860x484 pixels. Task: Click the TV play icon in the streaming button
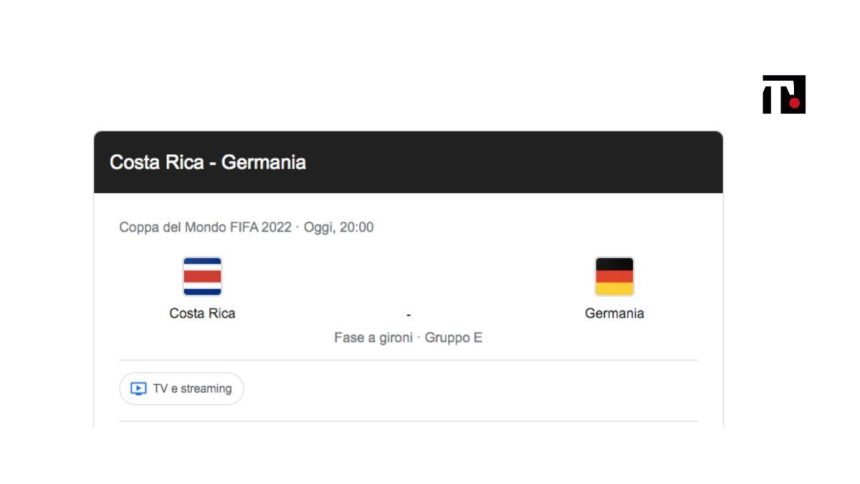tap(139, 389)
